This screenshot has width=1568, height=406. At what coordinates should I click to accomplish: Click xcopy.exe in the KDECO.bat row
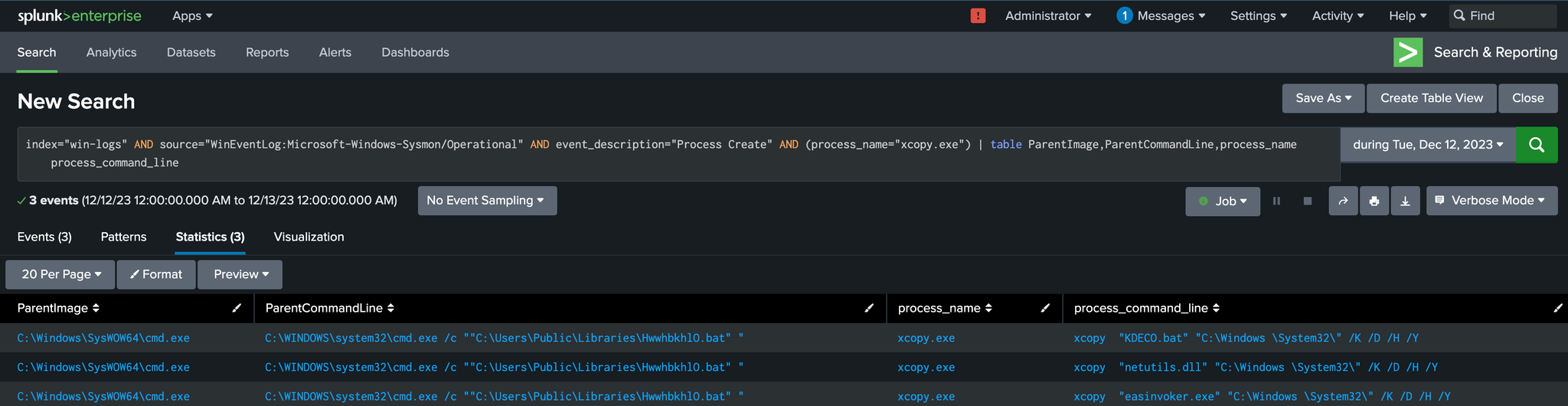coord(926,338)
